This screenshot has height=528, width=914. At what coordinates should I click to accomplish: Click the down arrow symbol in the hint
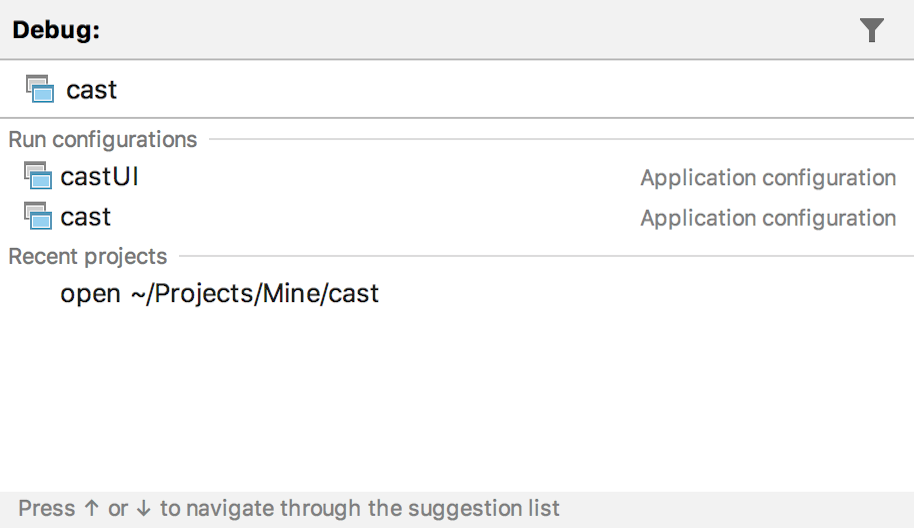coord(144,508)
